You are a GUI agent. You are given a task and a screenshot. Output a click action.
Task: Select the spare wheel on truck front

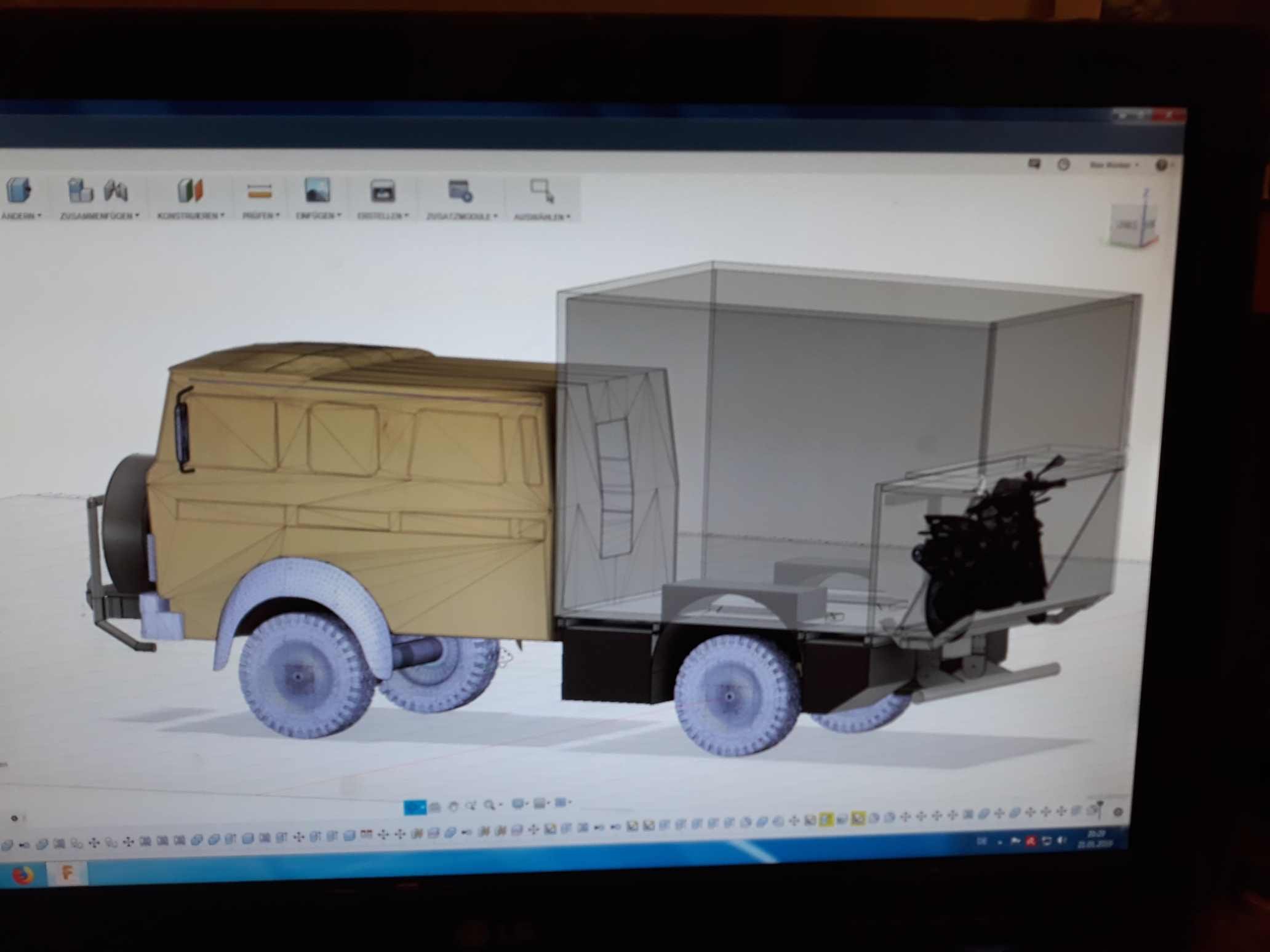pos(127,524)
